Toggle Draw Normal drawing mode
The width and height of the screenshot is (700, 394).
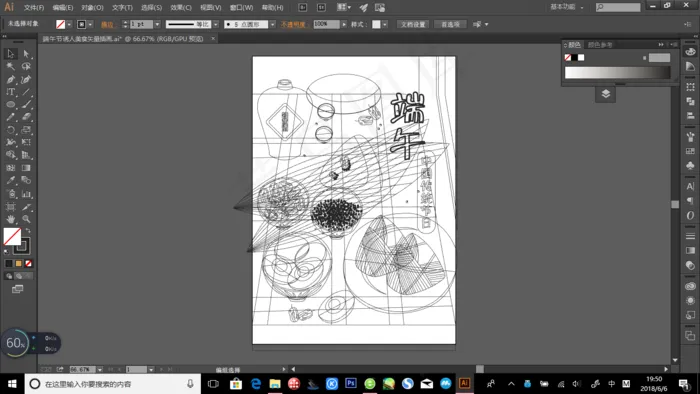point(9,276)
